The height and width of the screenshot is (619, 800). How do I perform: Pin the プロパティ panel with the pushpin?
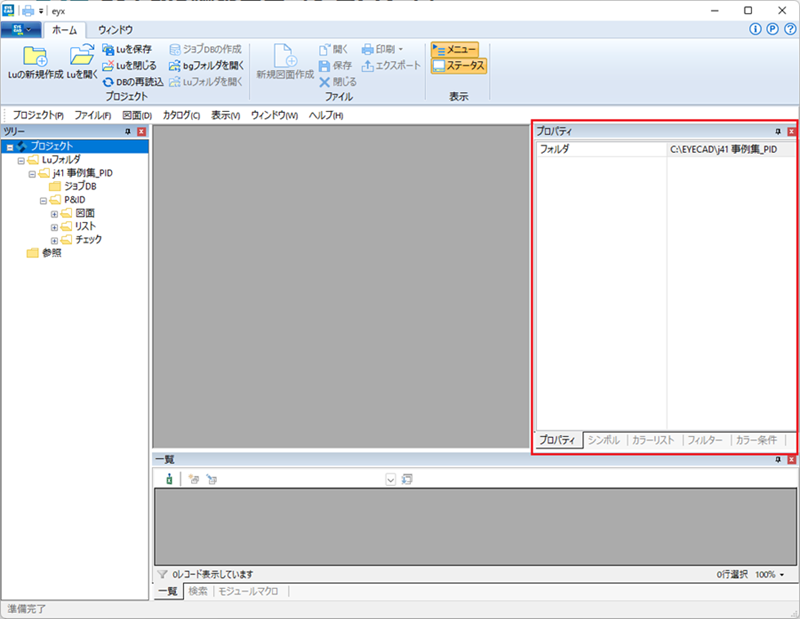pos(778,131)
